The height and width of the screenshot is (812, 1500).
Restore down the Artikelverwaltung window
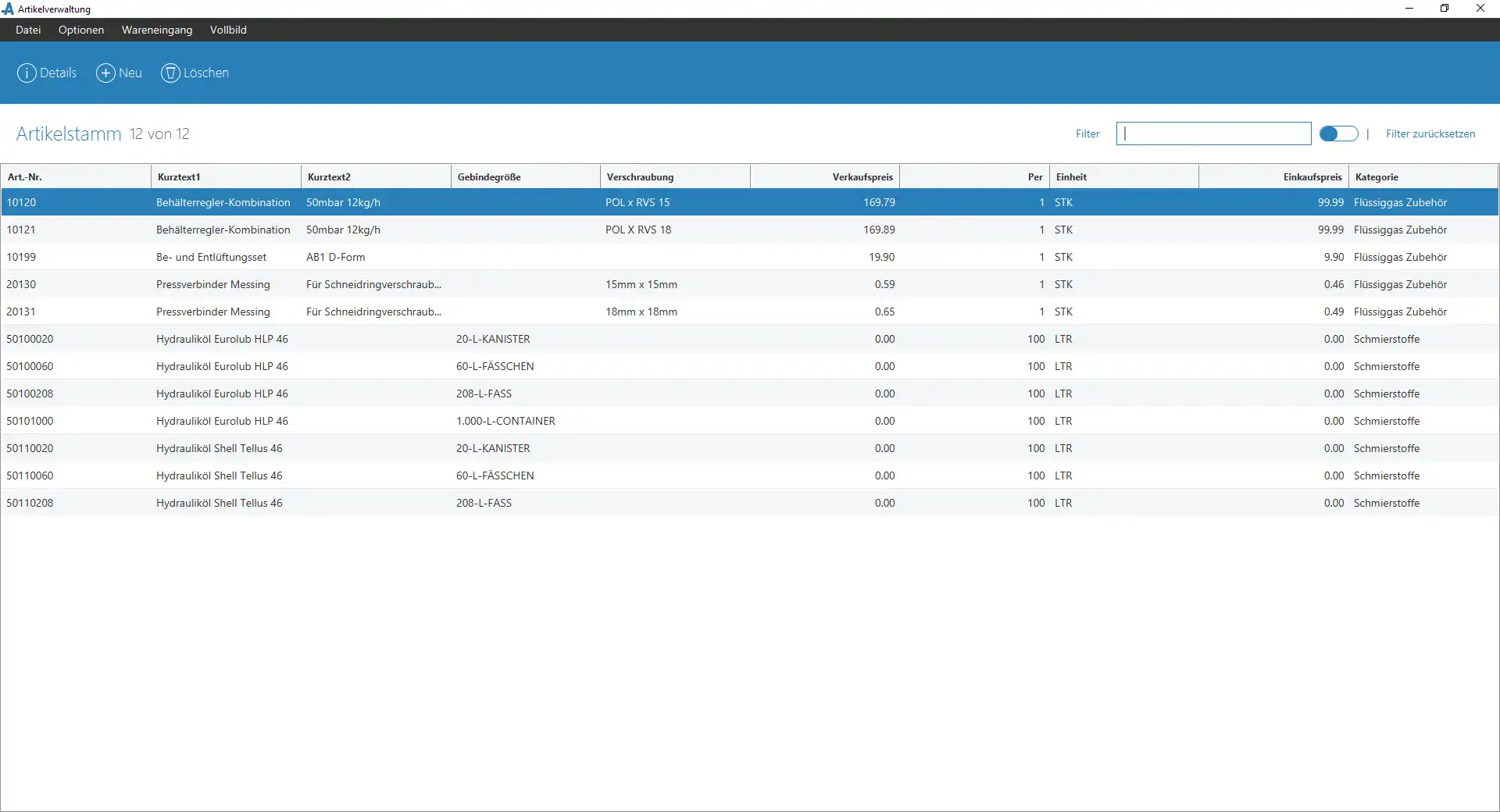(1445, 9)
